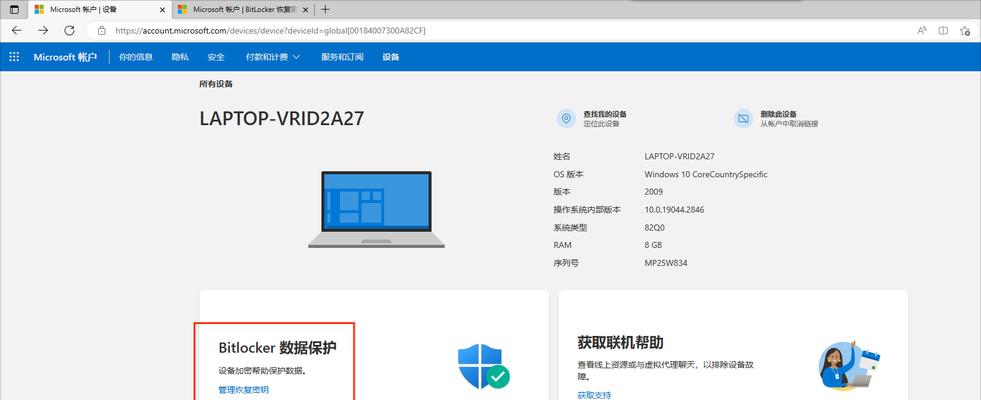
Task: Click the serial number MP25W834
Action: pos(666,263)
